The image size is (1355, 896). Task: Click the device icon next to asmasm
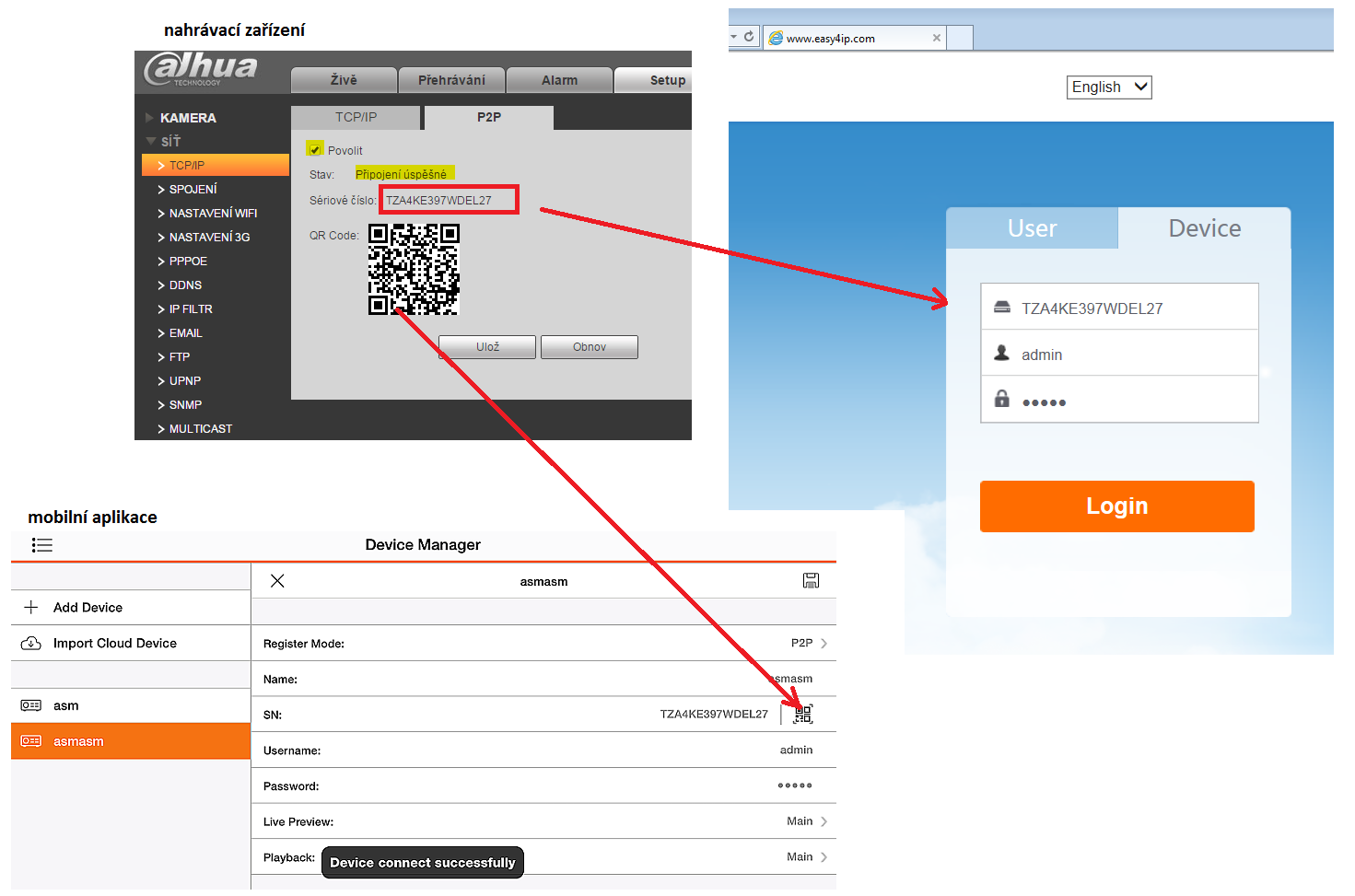(31, 741)
